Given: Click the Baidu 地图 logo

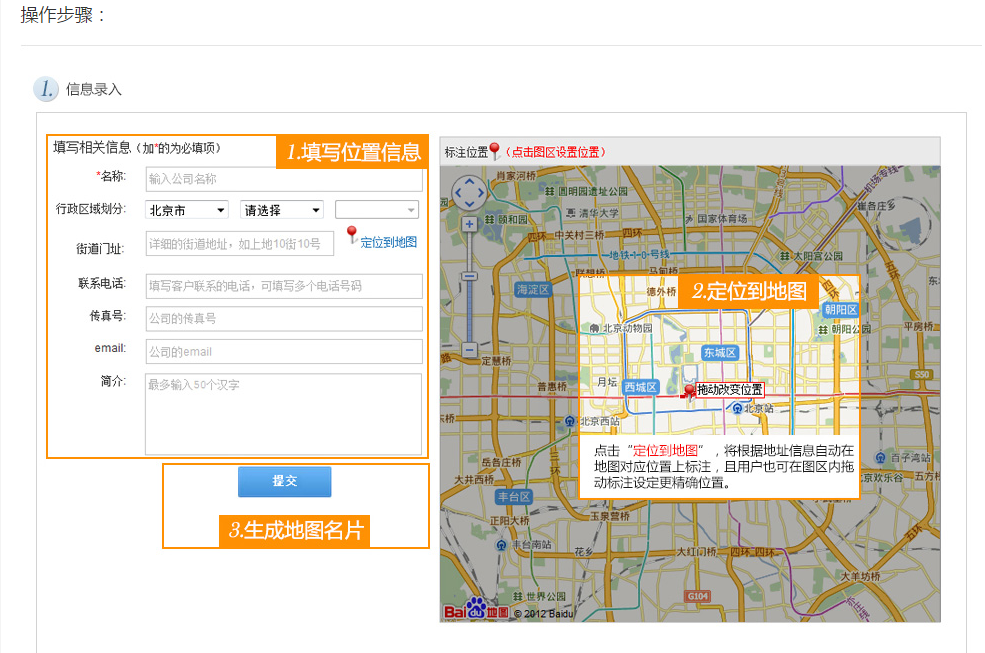Looking at the screenshot, I should 476,609.
